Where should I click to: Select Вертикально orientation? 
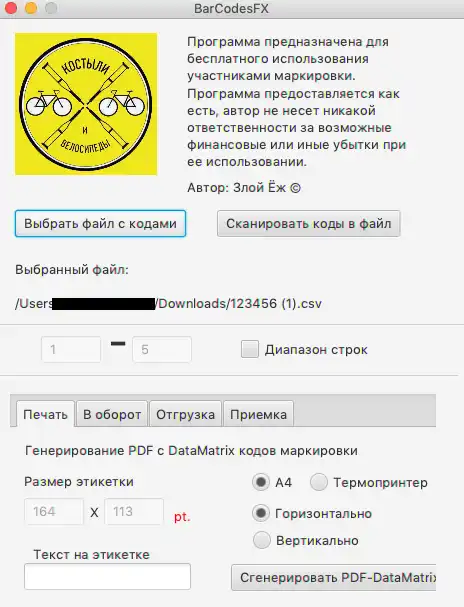[261, 540]
